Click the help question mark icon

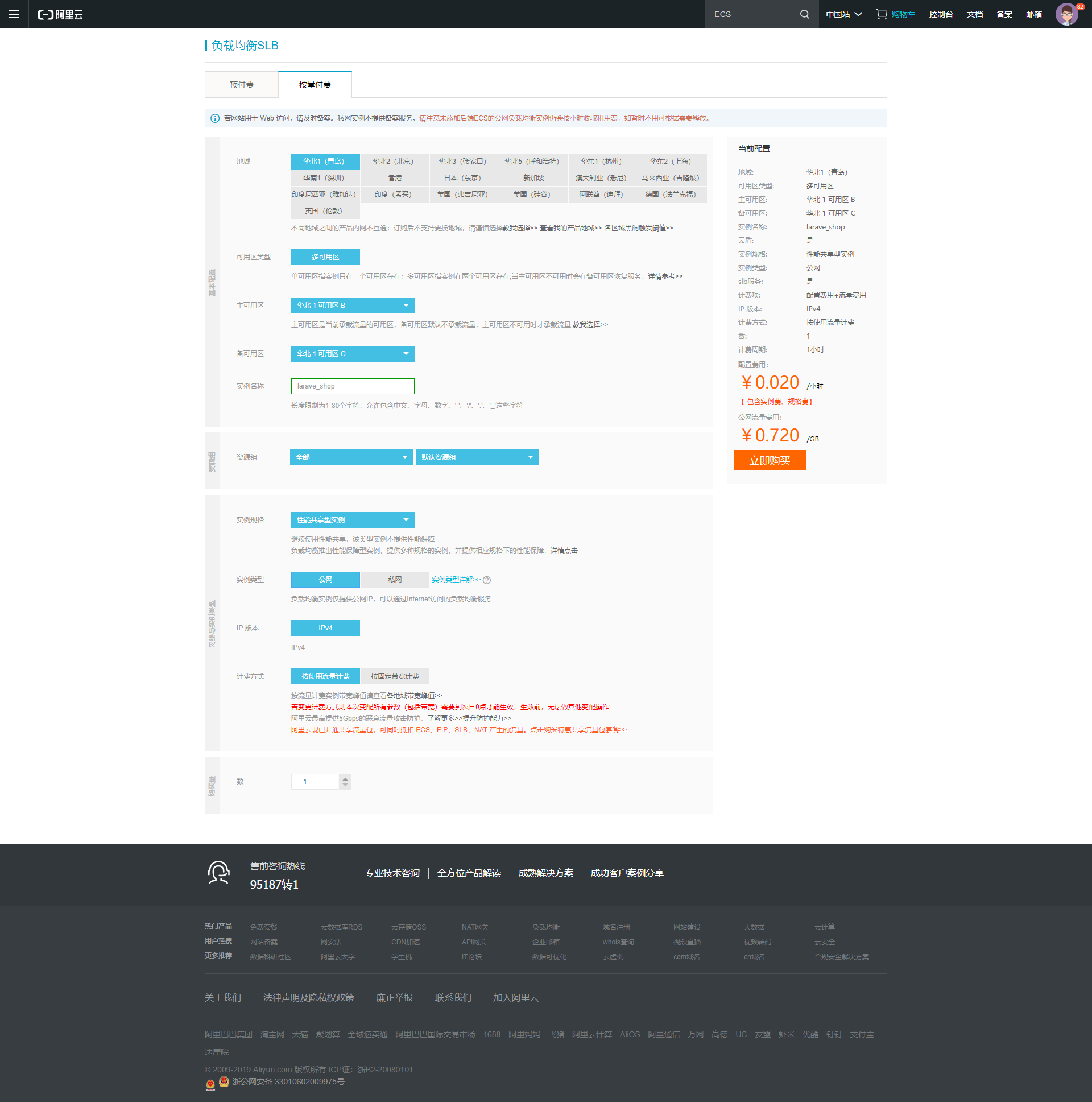(486, 580)
